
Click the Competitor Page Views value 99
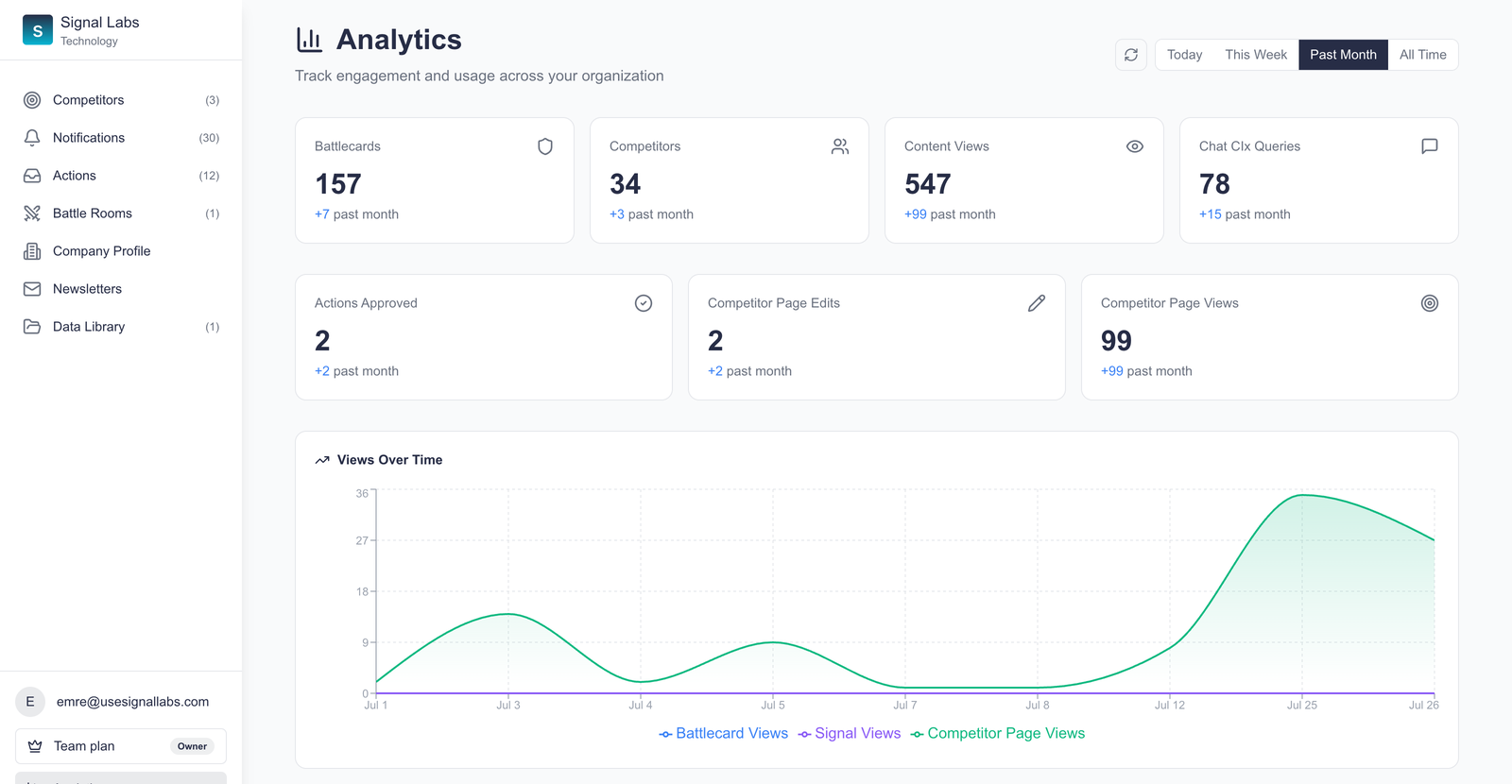pos(1116,341)
